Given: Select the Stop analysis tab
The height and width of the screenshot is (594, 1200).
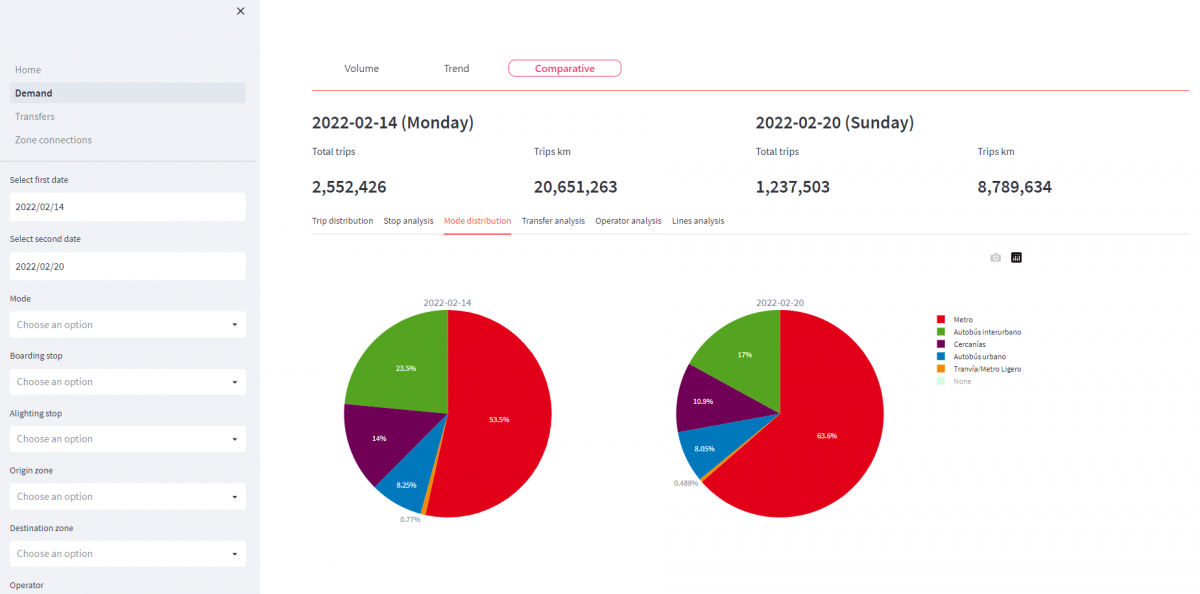Looking at the screenshot, I should coord(408,221).
